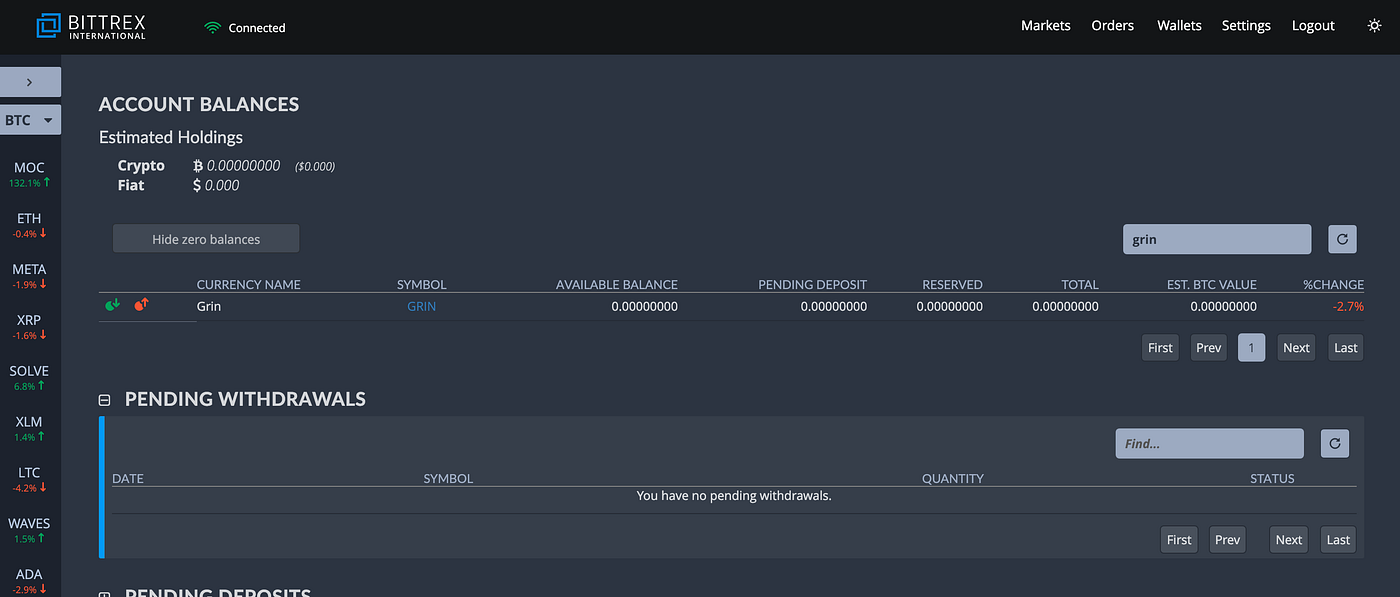
Task: Select XLM market in sidebar
Action: (30, 428)
